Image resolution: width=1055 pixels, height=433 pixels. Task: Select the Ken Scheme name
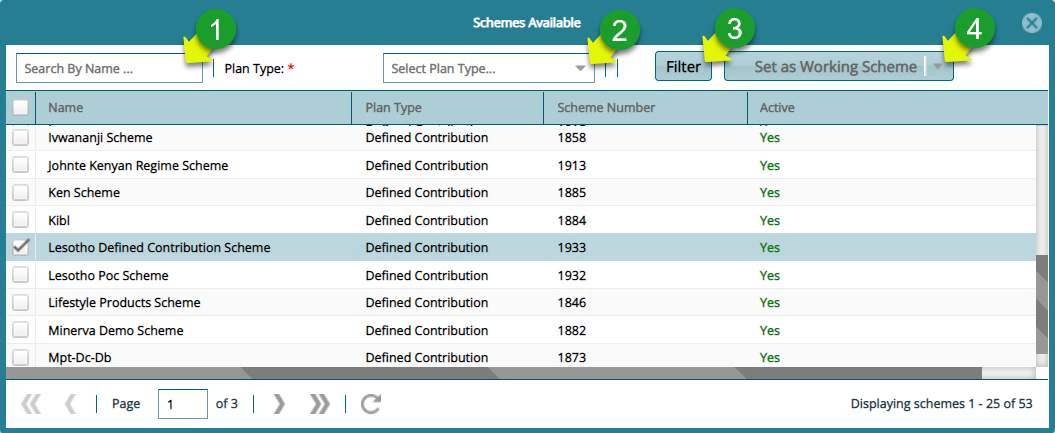point(84,193)
